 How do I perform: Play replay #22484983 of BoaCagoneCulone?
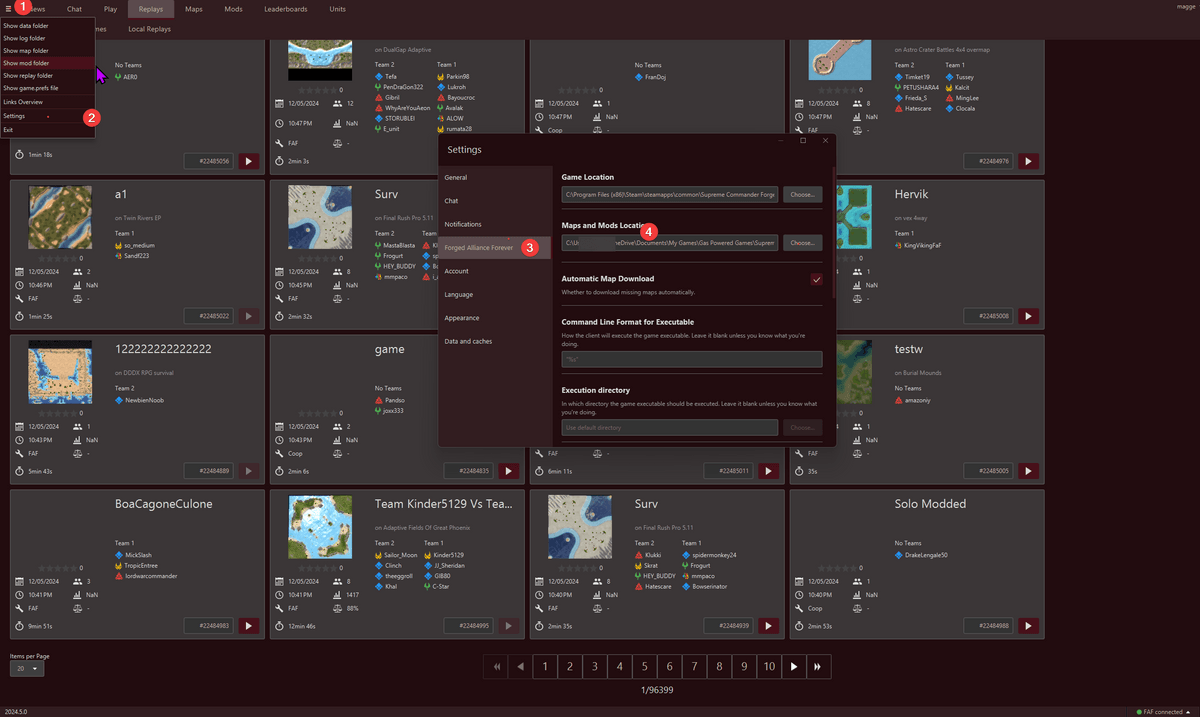point(248,626)
